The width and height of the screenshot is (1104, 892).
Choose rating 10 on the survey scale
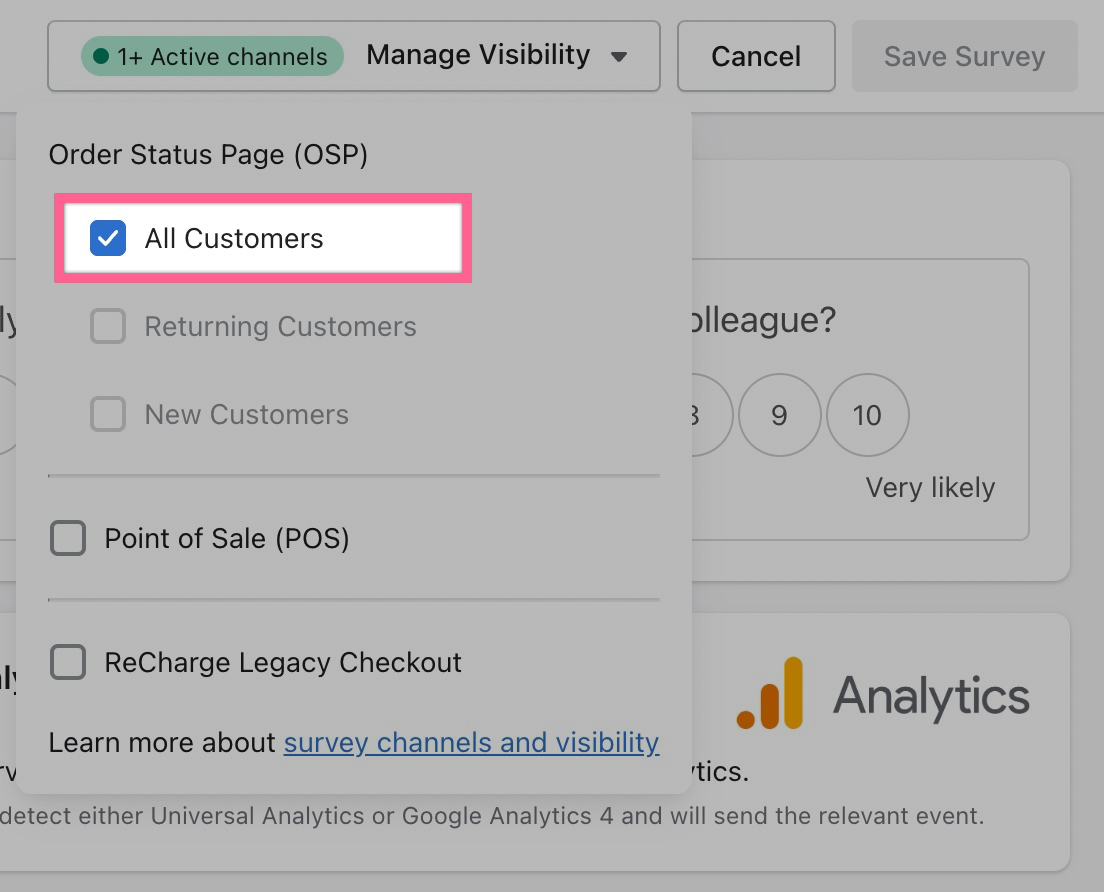click(x=867, y=415)
